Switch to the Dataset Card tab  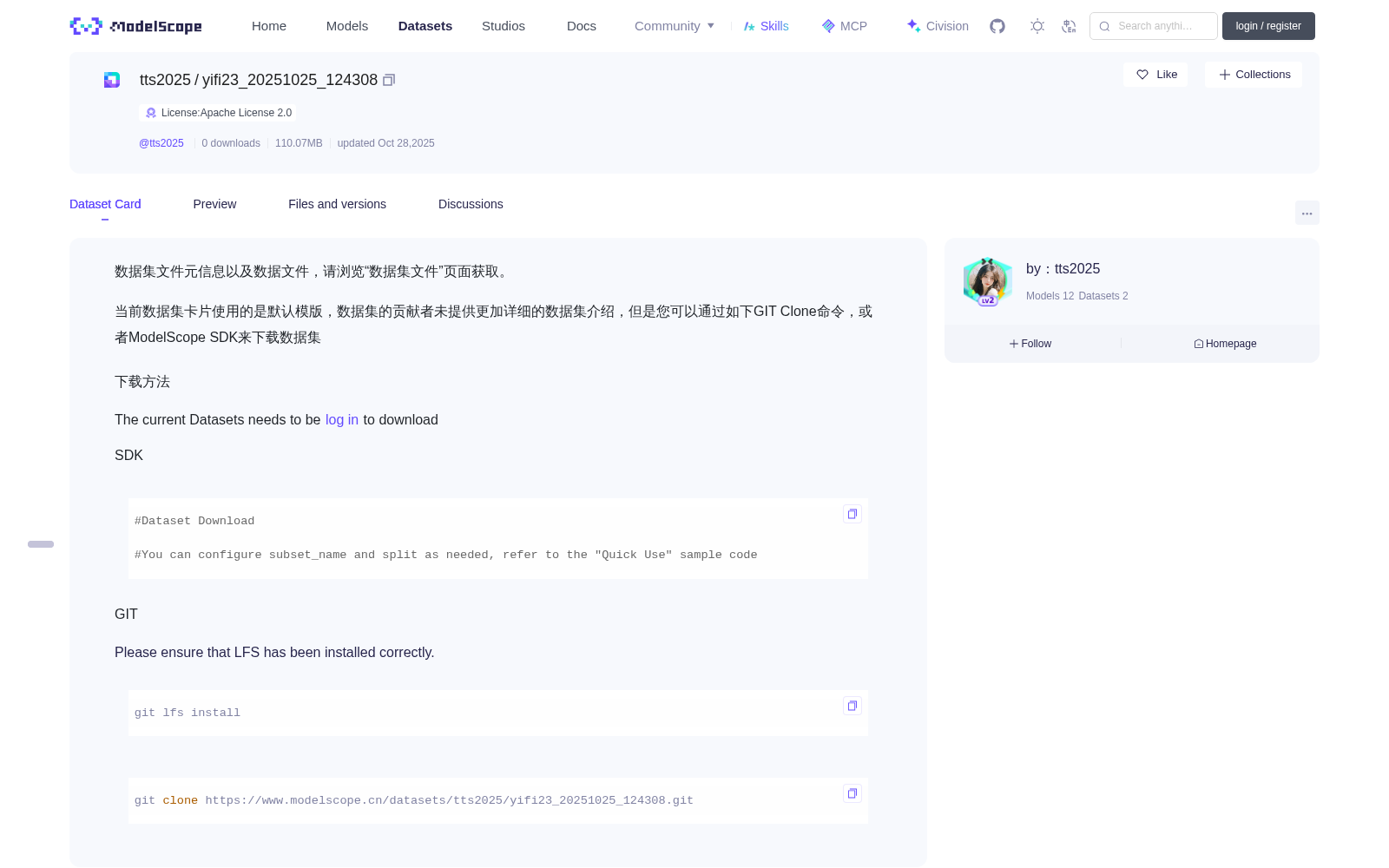pyautogui.click(x=105, y=204)
